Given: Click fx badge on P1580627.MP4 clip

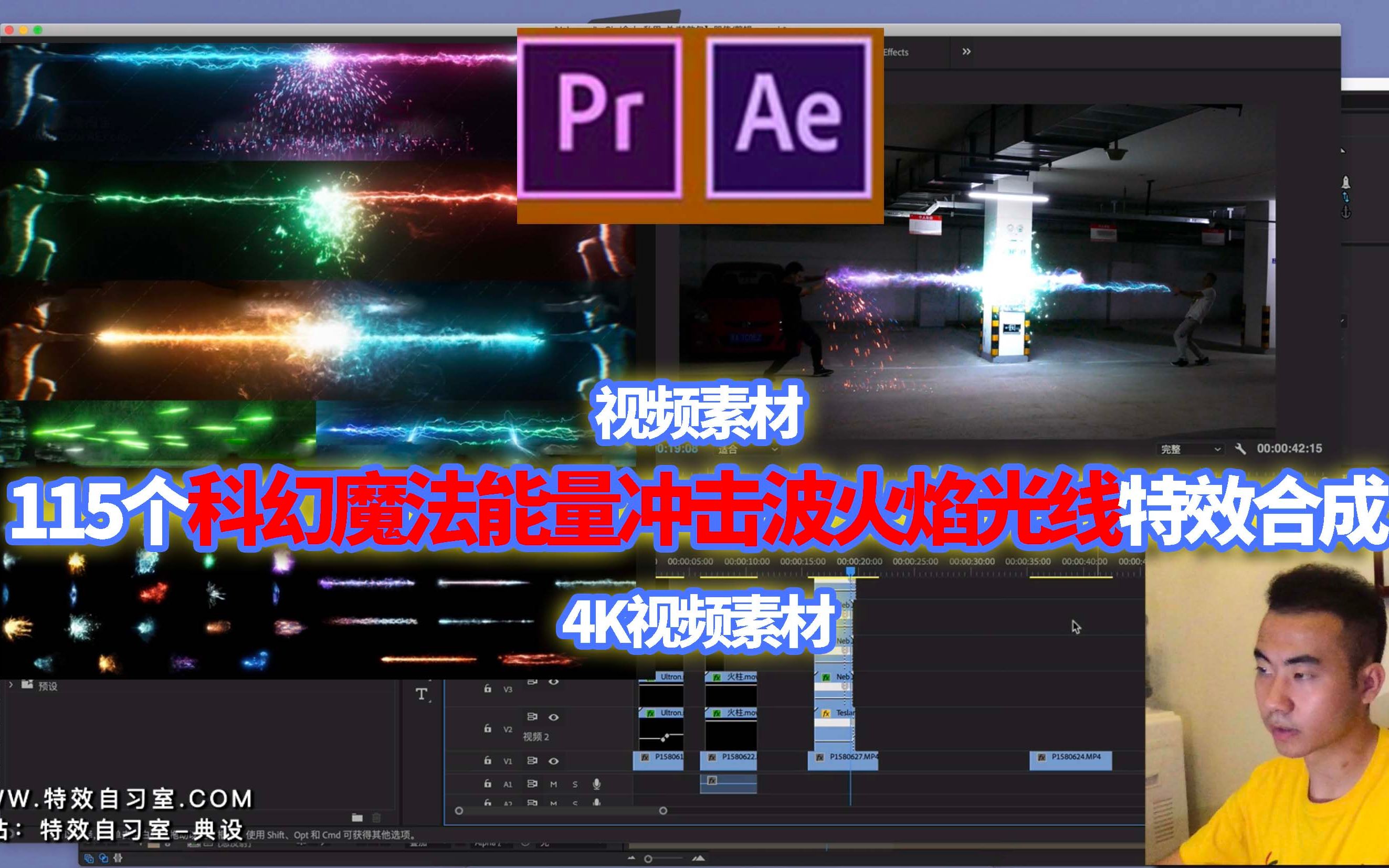Looking at the screenshot, I should click(x=819, y=757).
